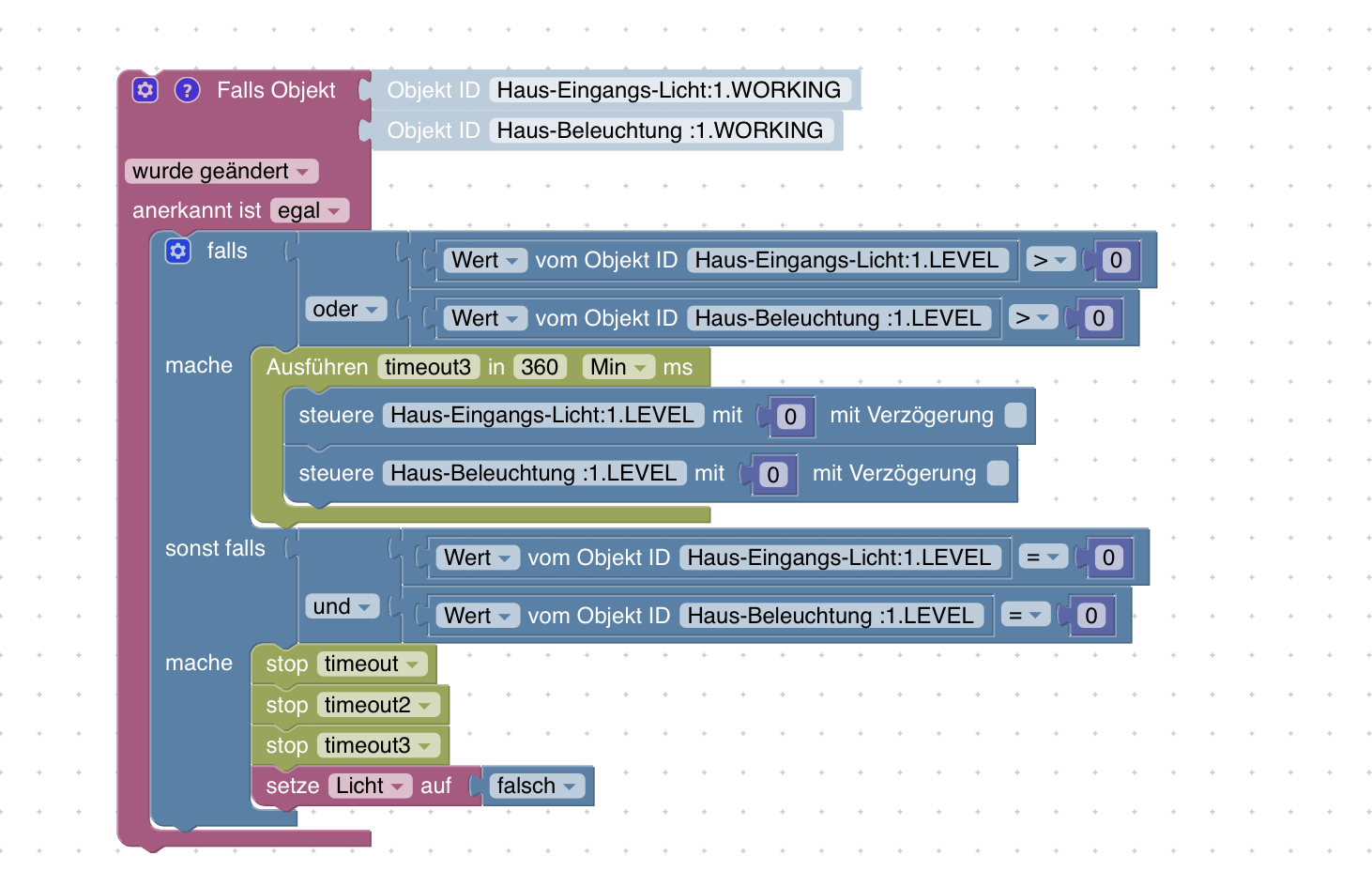Open the stop 'timeout' dropdown

coord(373,664)
